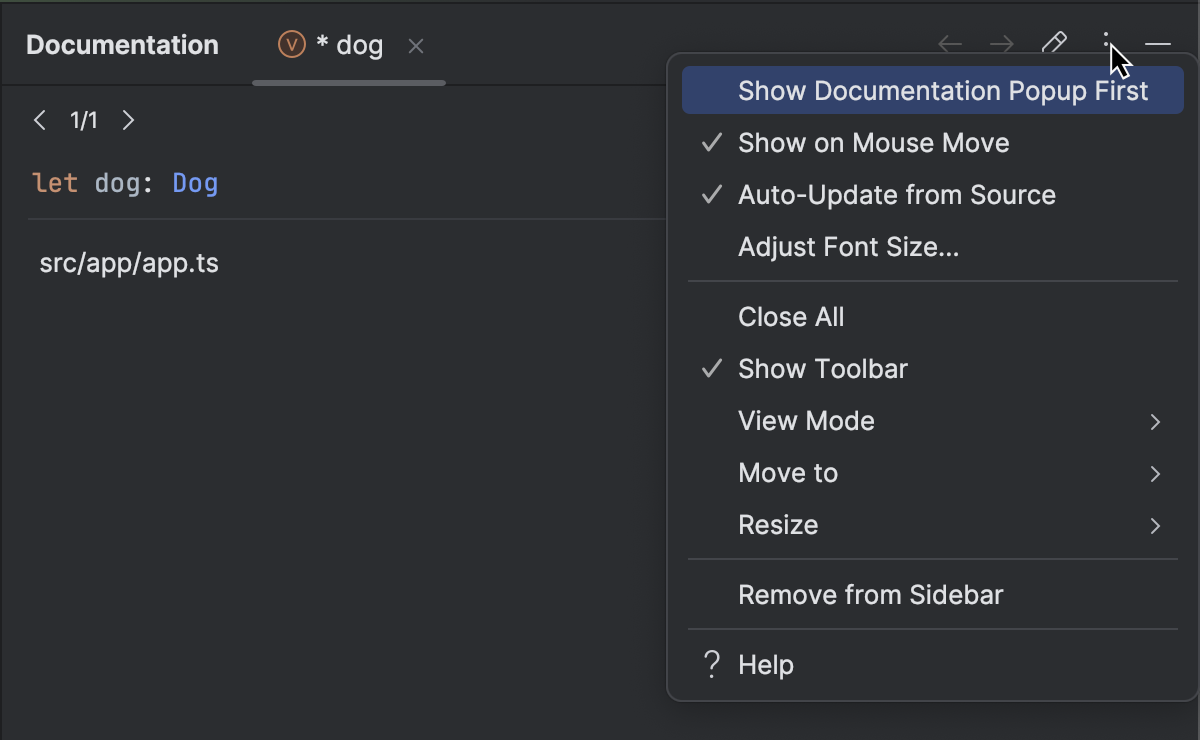Expand the View Mode submenu
The height and width of the screenshot is (740, 1200).
[806, 421]
